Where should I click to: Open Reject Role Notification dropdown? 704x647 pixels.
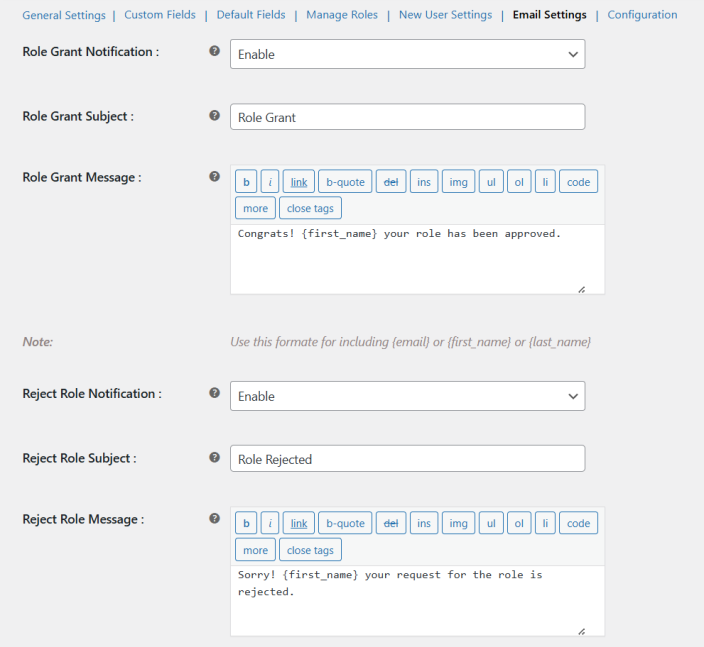408,396
